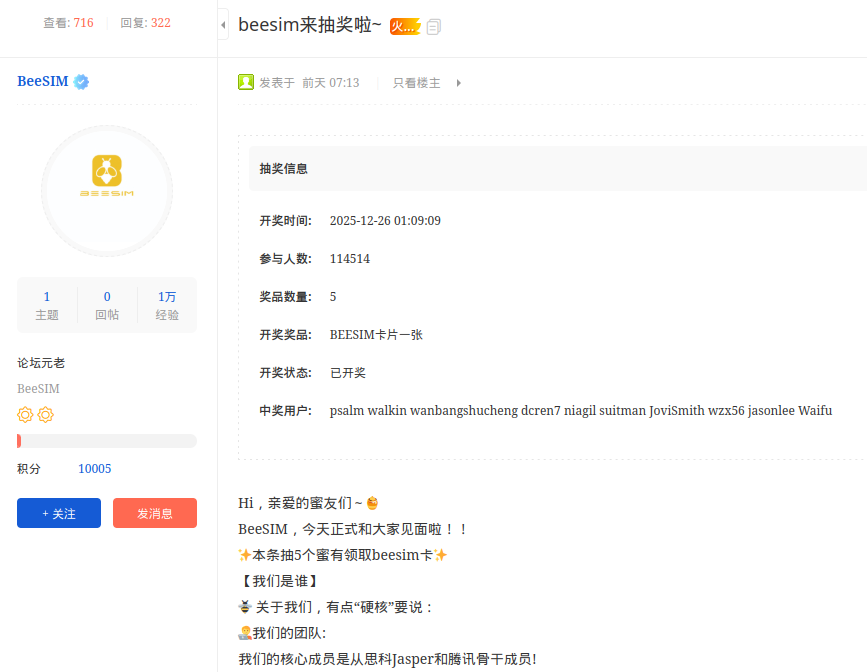Click the green poster avatar icon beside 发表于
867x672 pixels.
(246, 82)
